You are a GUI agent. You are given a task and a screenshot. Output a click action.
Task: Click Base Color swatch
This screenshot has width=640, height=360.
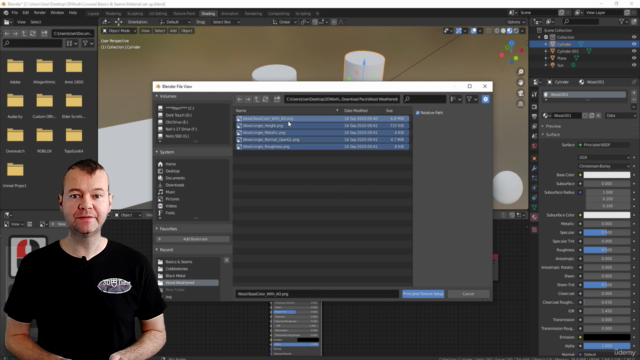pos(607,175)
